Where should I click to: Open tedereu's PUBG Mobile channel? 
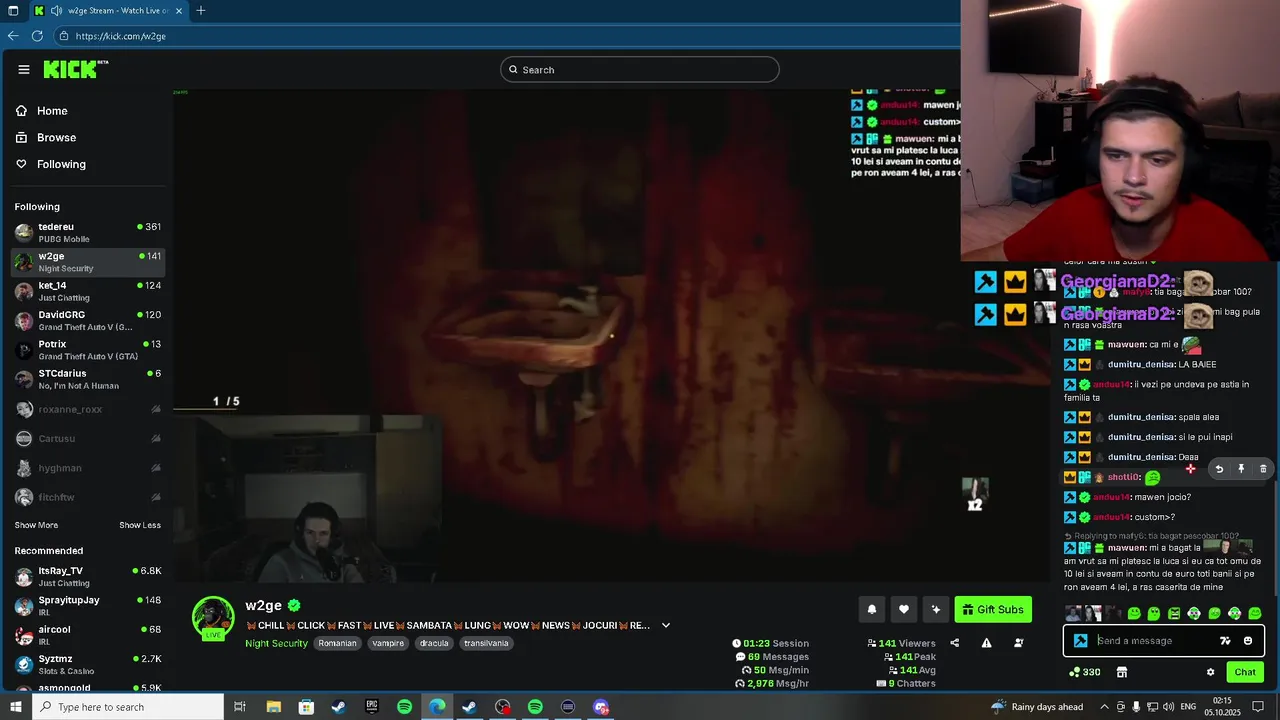(x=88, y=233)
